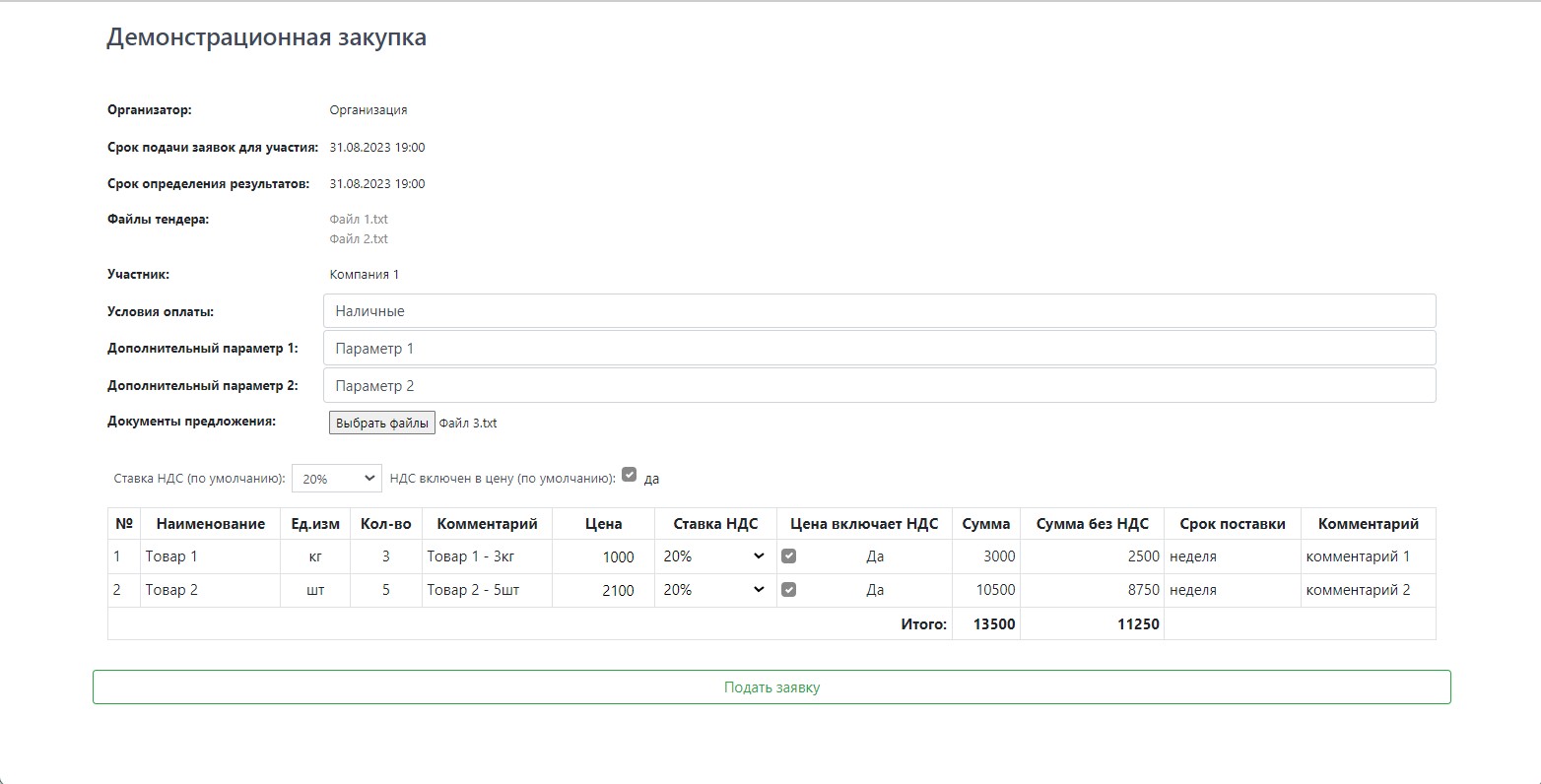Toggle default 'НДС включен в цену' checkbox
This screenshot has width=1541, height=784.
click(x=630, y=474)
